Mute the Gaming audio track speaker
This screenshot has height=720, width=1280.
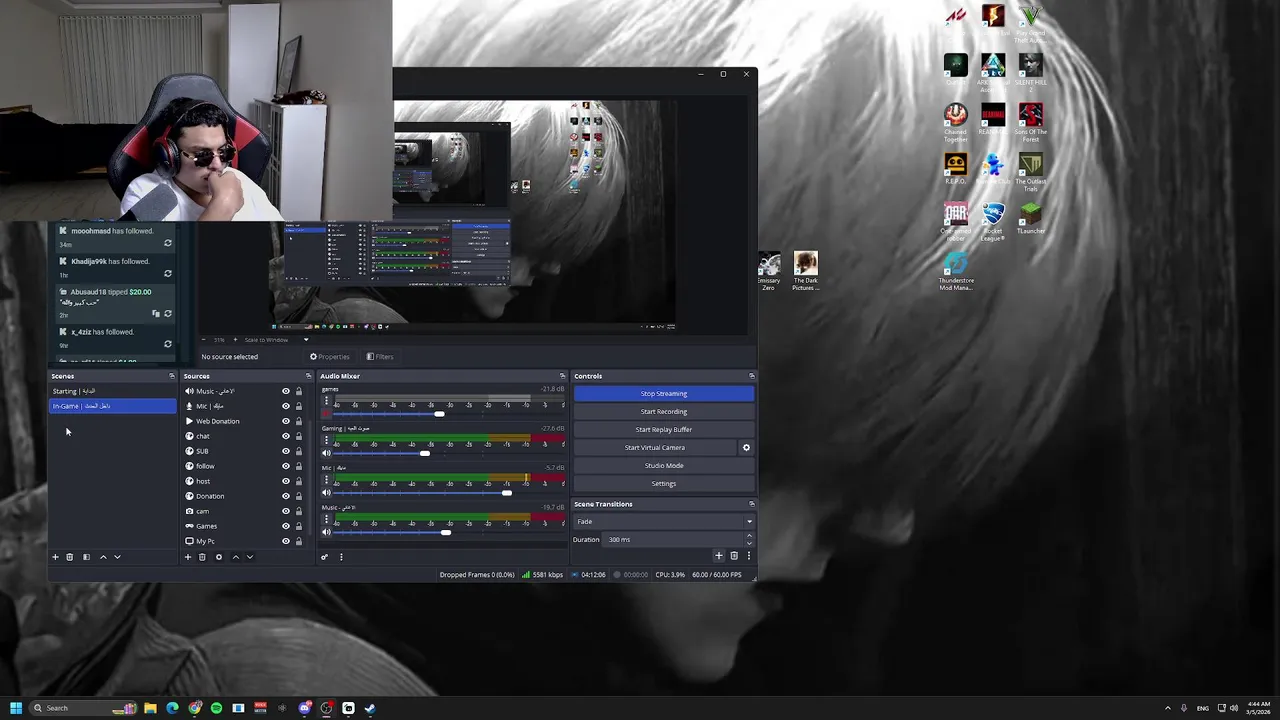[x=326, y=453]
